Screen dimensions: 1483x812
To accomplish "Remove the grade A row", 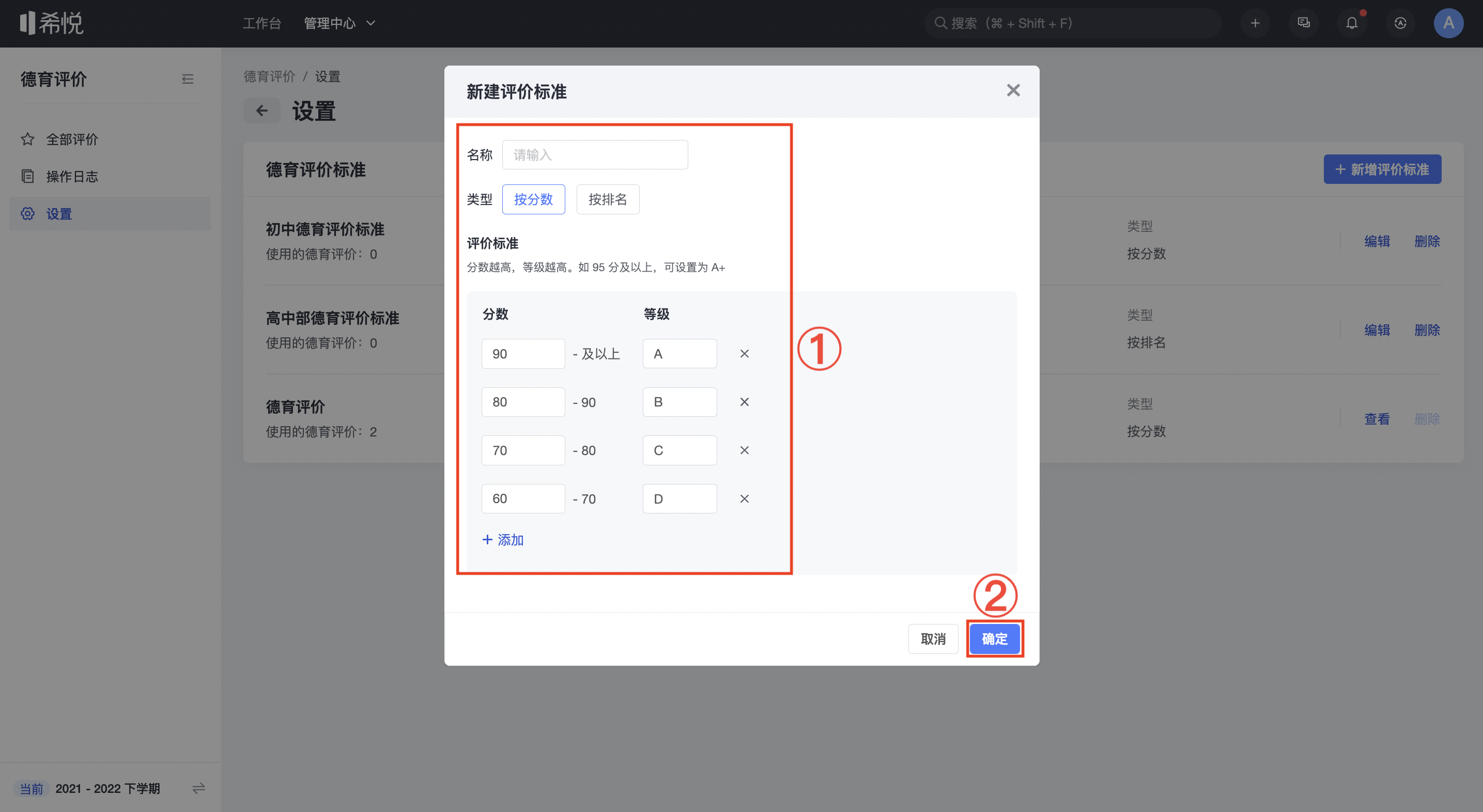I will click(745, 353).
